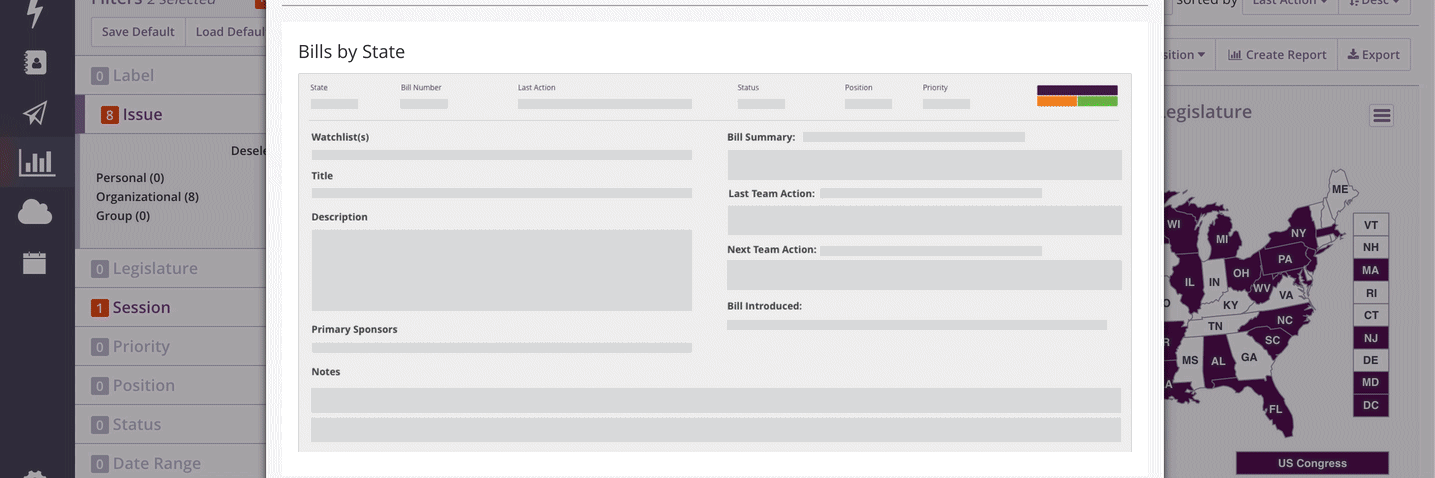Click the DC state box

tap(1370, 405)
